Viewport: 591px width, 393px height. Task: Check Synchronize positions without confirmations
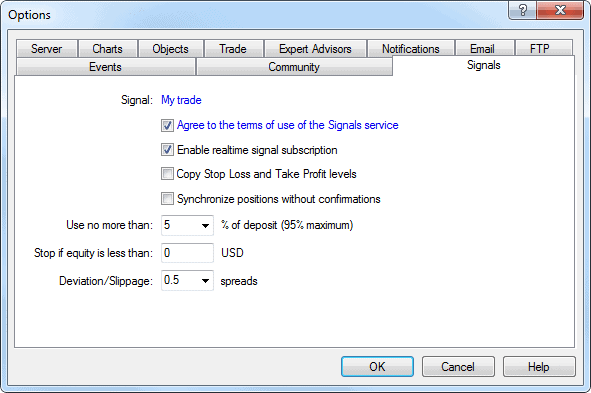167,199
